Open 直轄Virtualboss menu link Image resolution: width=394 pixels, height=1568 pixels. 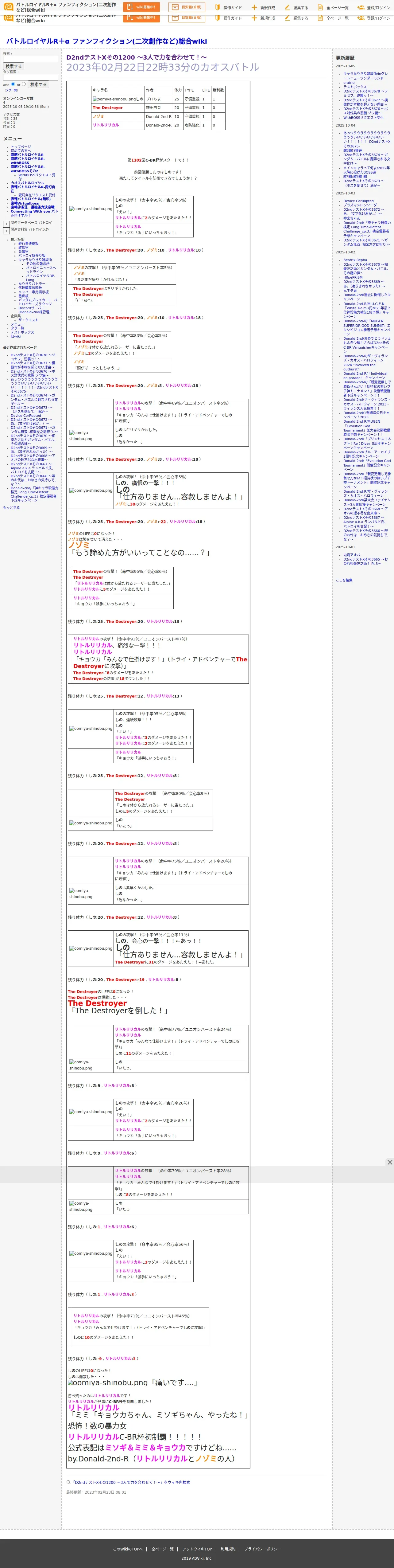tap(24, 203)
